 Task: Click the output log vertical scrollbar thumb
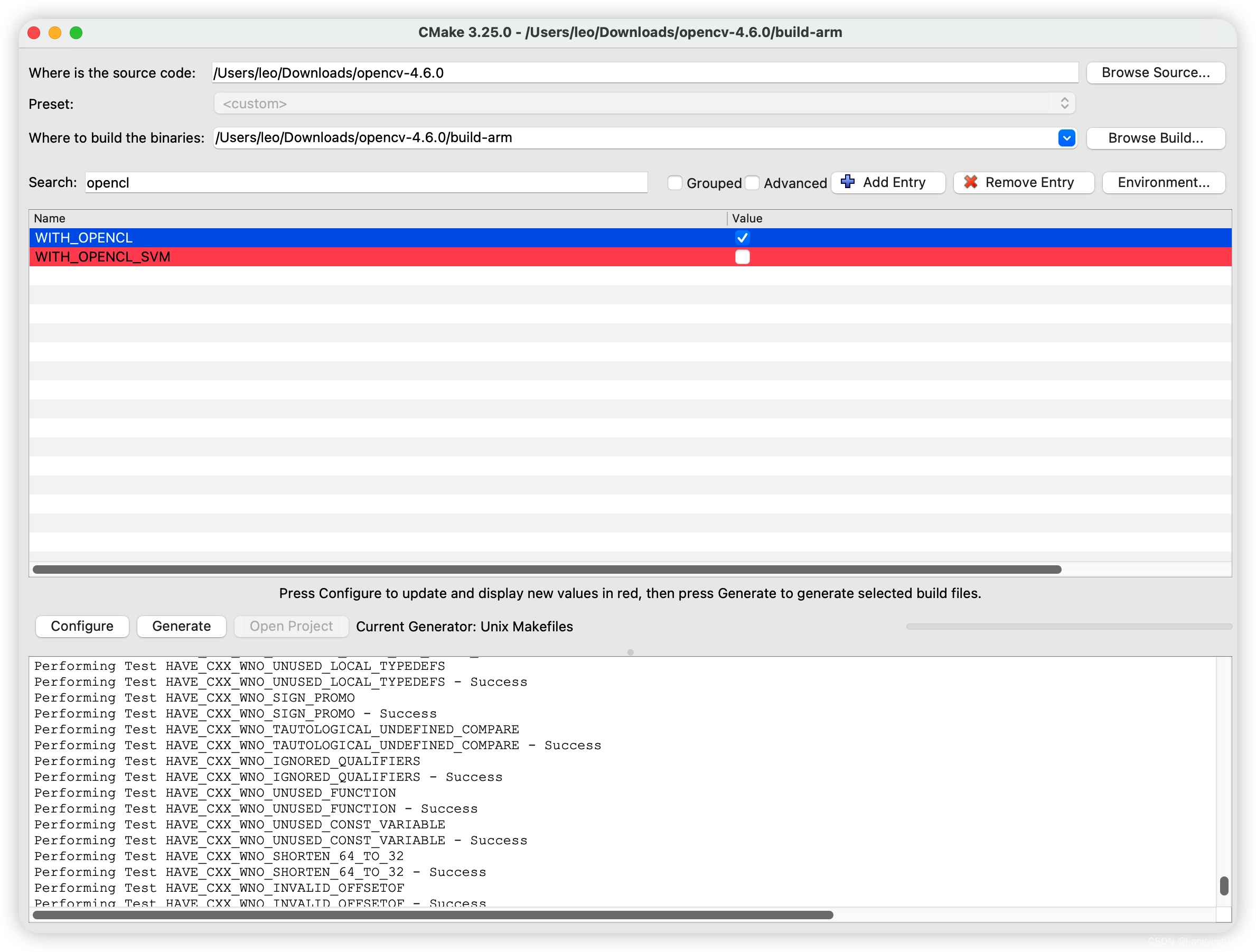(x=1224, y=885)
